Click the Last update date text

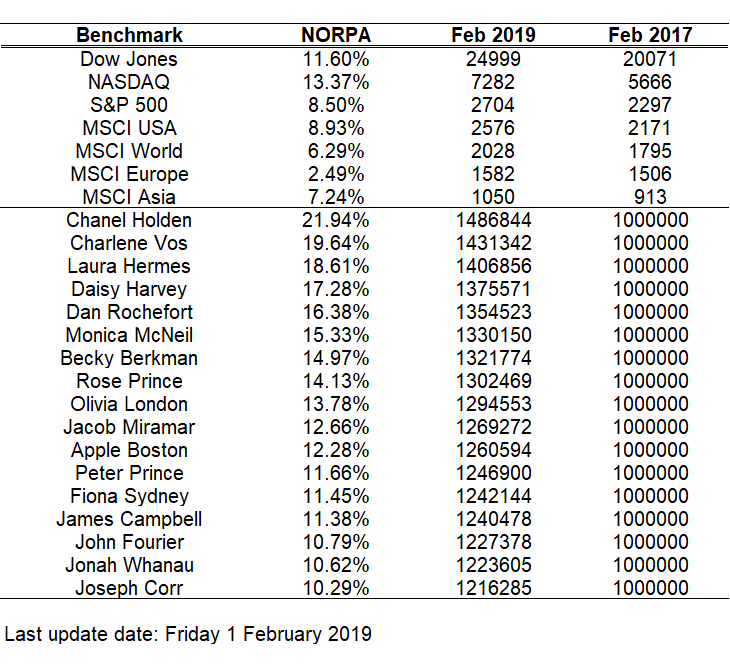point(188,635)
